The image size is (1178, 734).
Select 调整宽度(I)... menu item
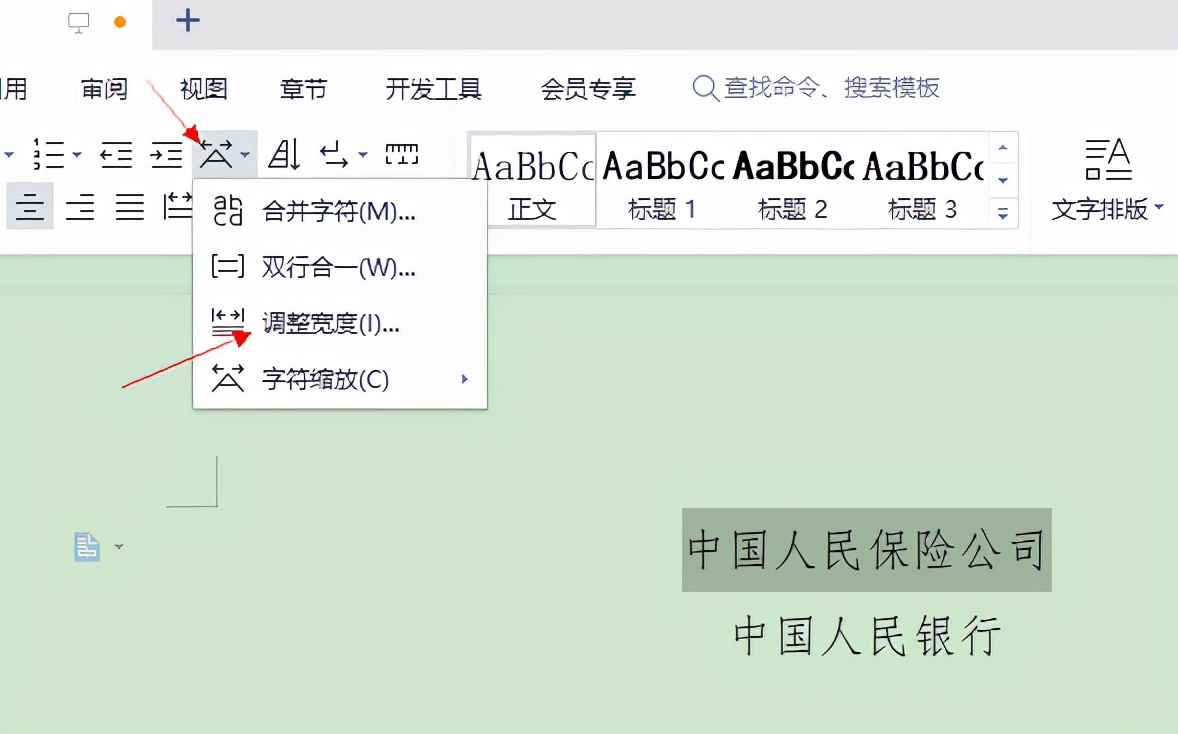340,323
